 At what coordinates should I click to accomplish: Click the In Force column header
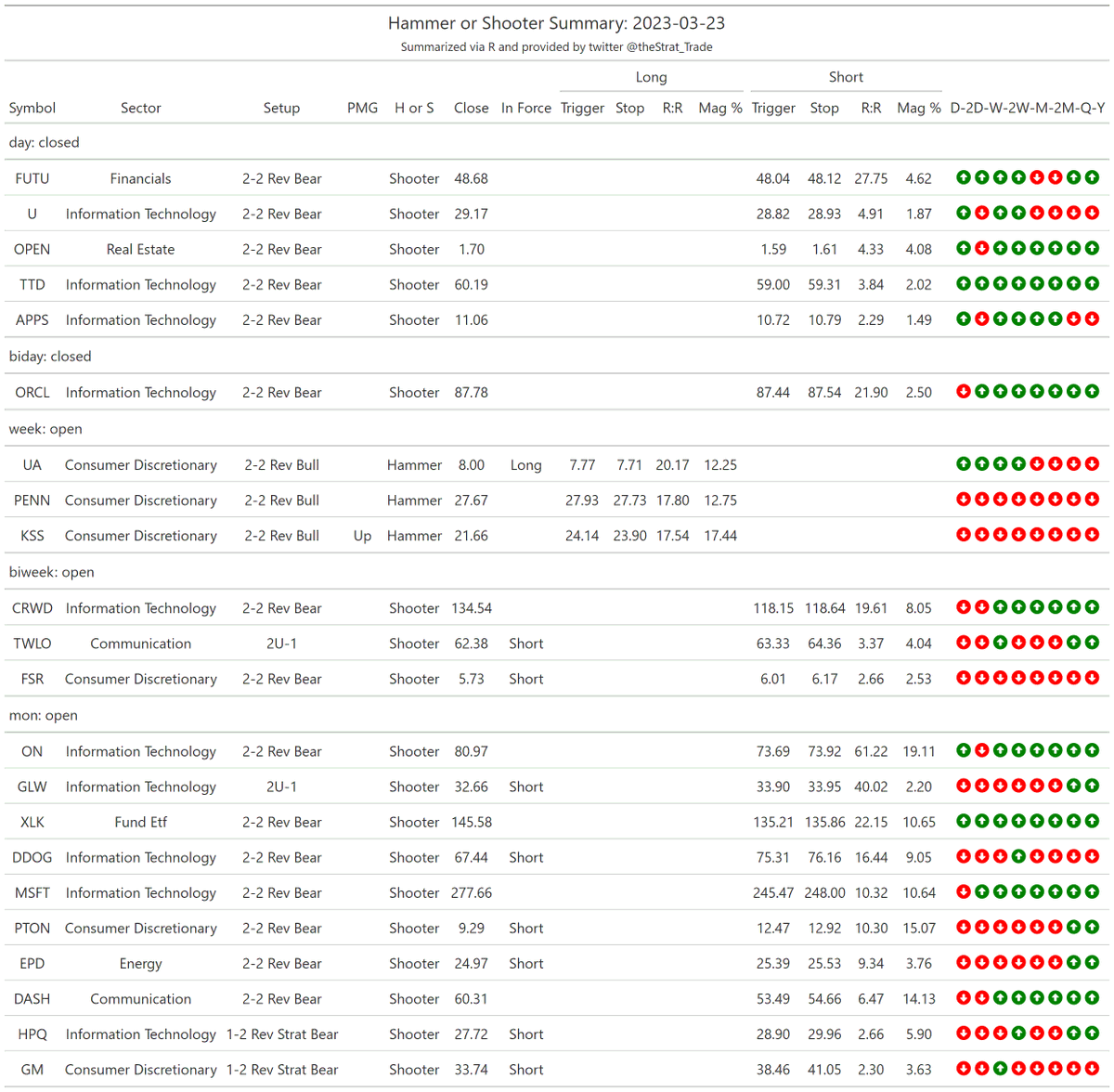click(526, 108)
